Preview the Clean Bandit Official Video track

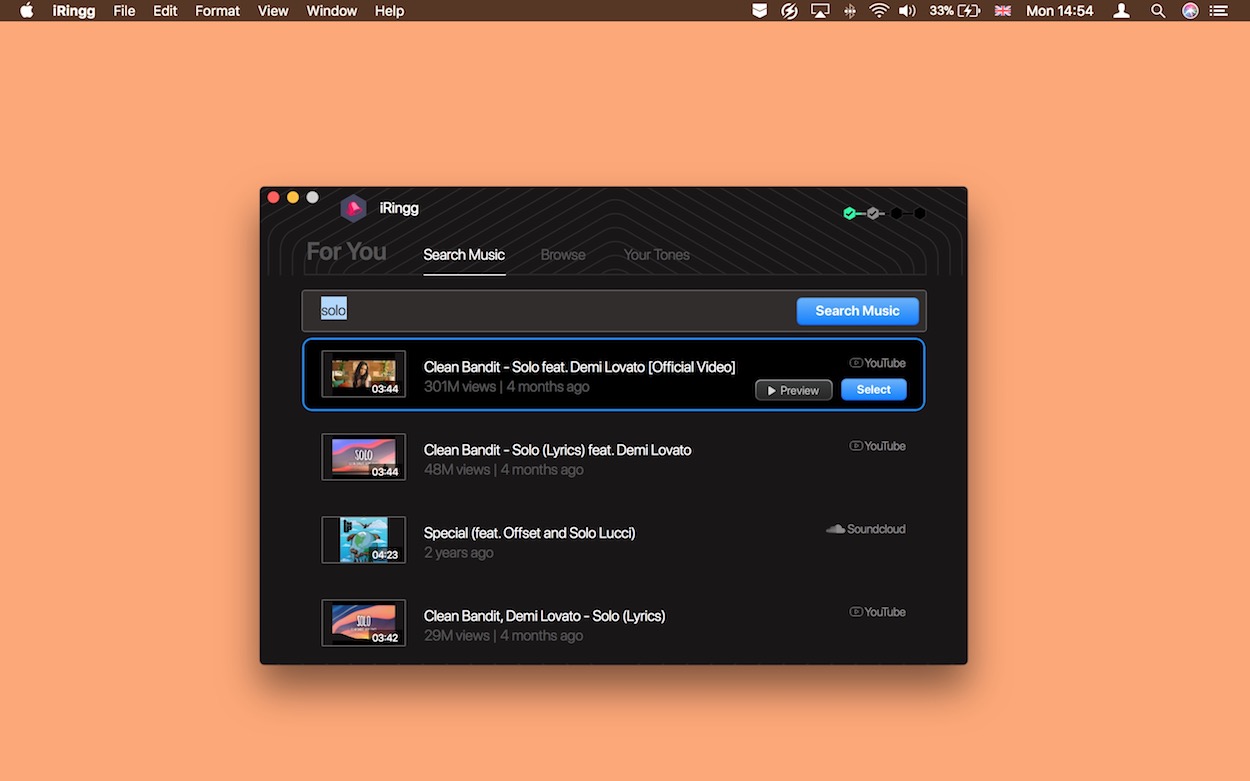point(794,390)
